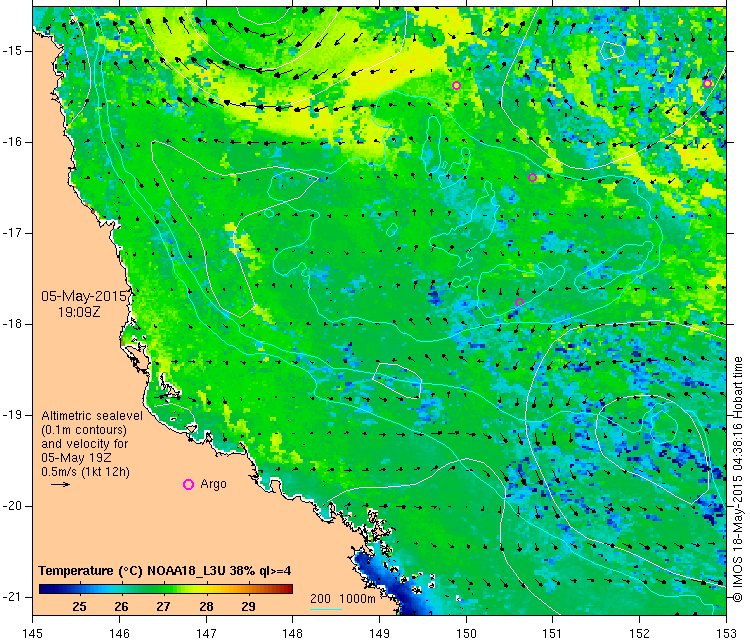Click the "05-May 19Z" legend text
Viewport: 750px width, 640px height.
coord(76,457)
